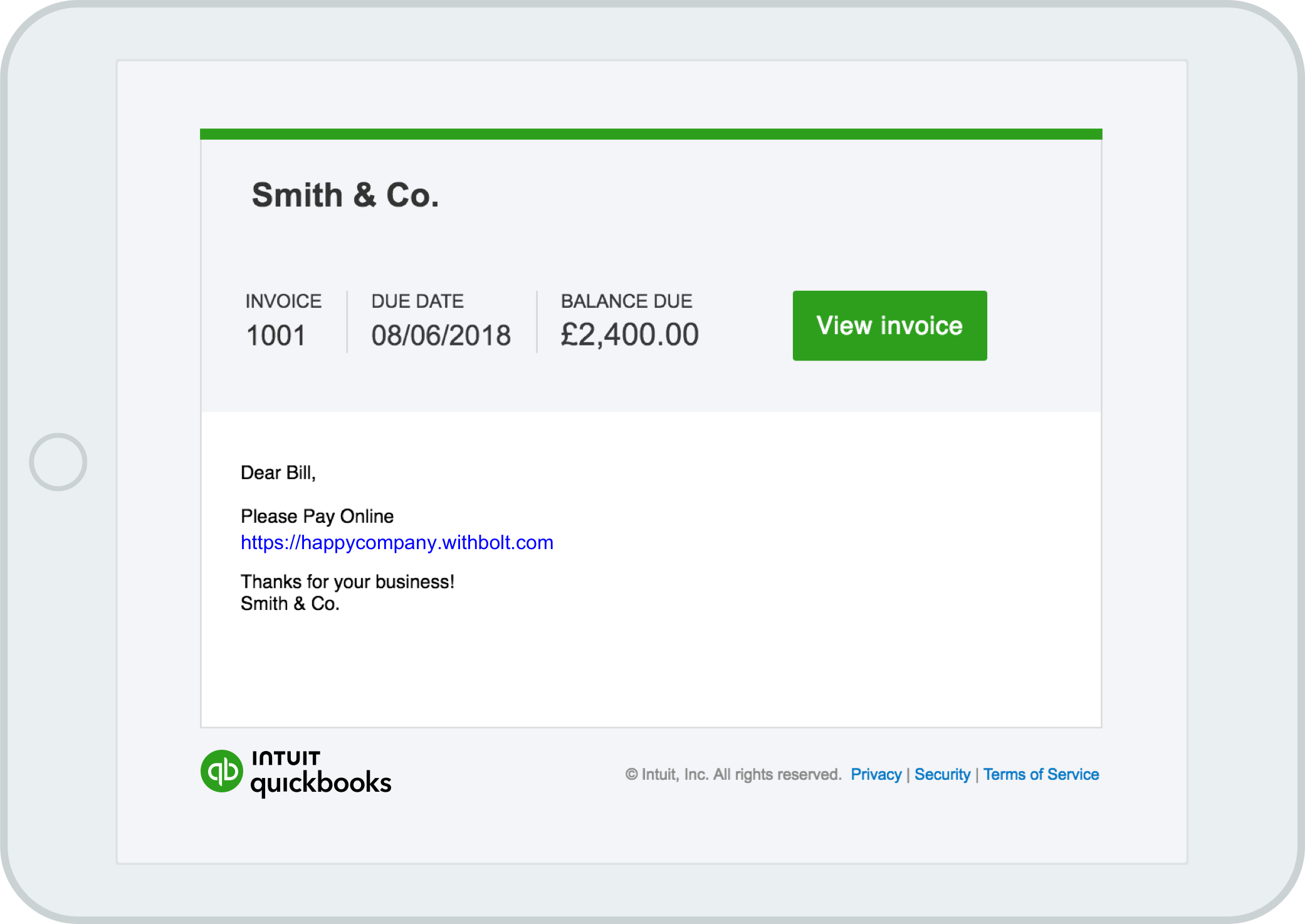Viewport: 1305px width, 924px height.
Task: Click the BALANCE DUE label
Action: [626, 301]
